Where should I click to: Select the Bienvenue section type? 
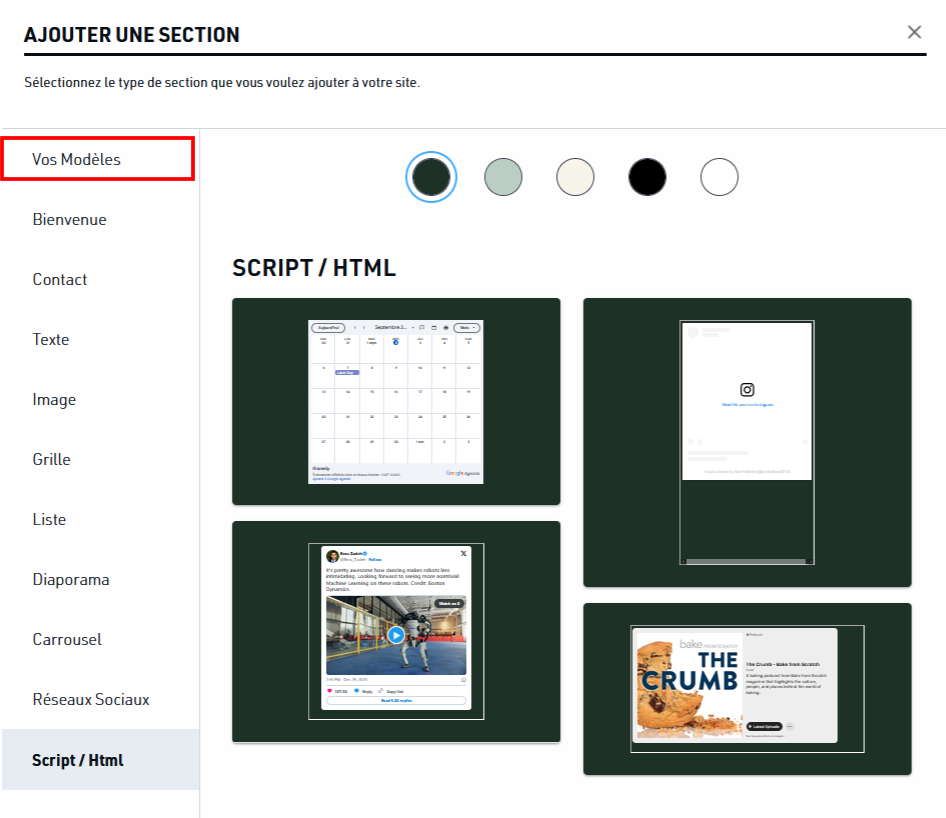tap(100, 219)
